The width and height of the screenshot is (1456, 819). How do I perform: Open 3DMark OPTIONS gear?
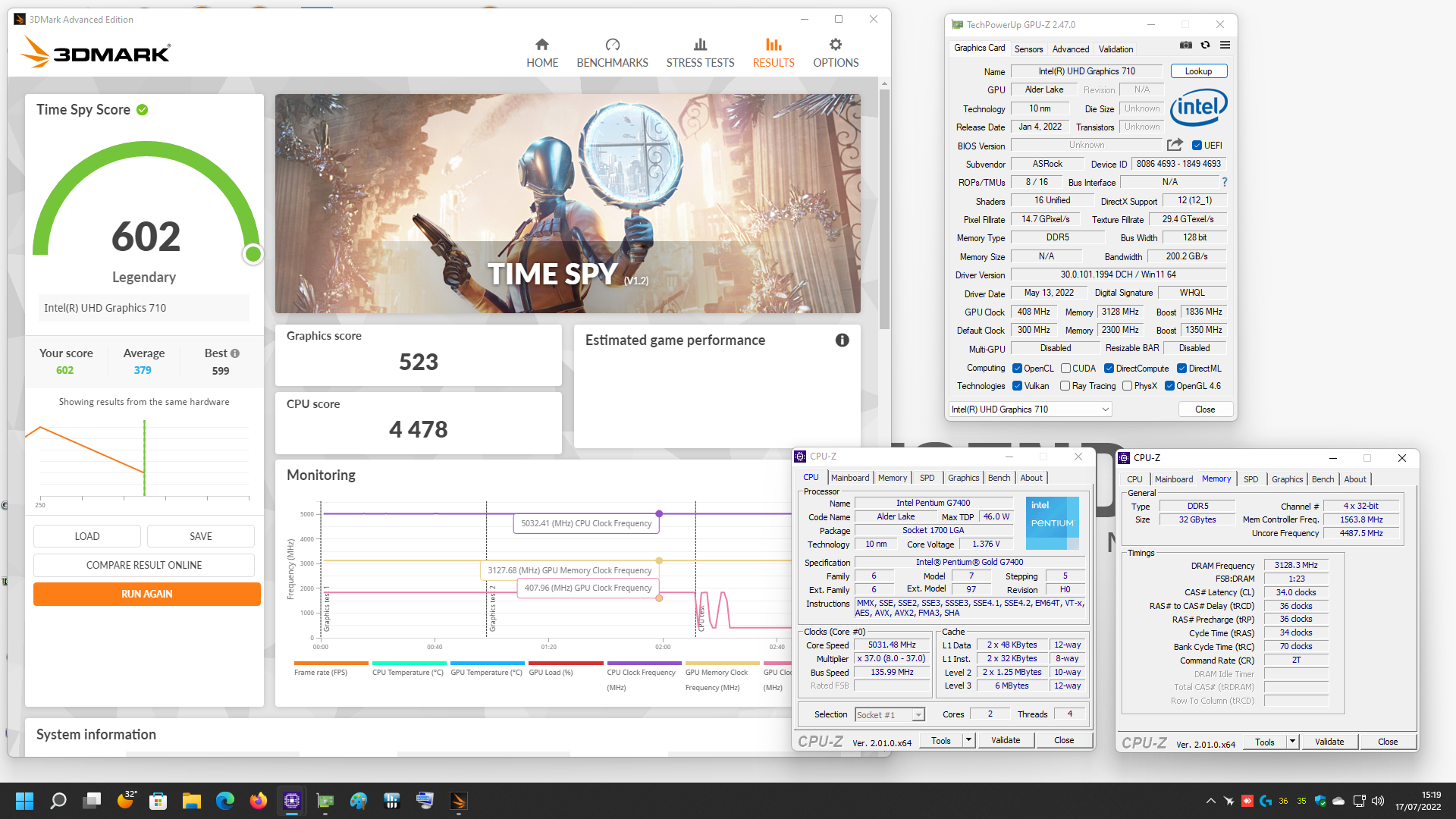pos(836,53)
